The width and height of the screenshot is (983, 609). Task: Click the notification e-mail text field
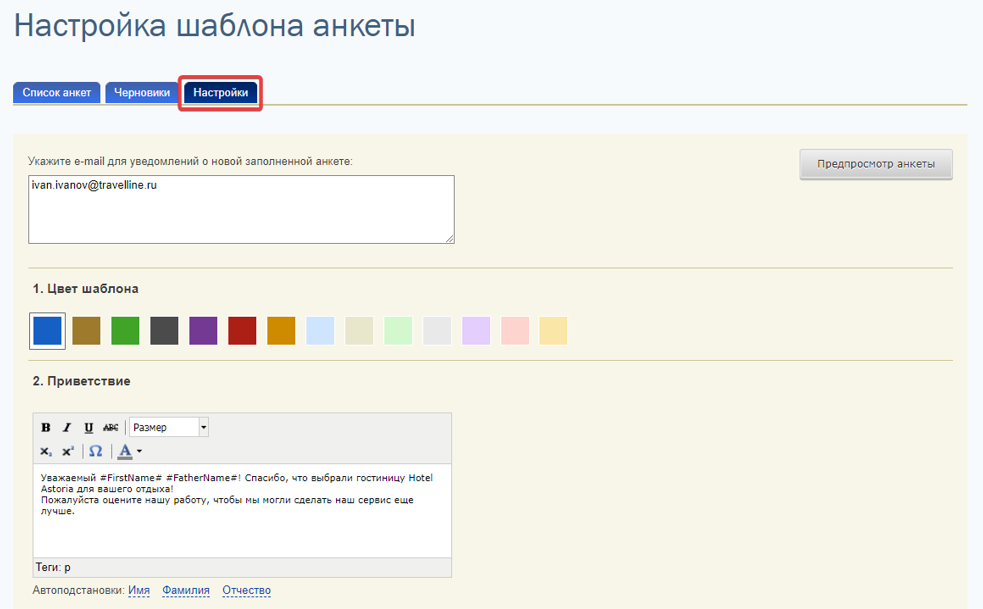241,209
